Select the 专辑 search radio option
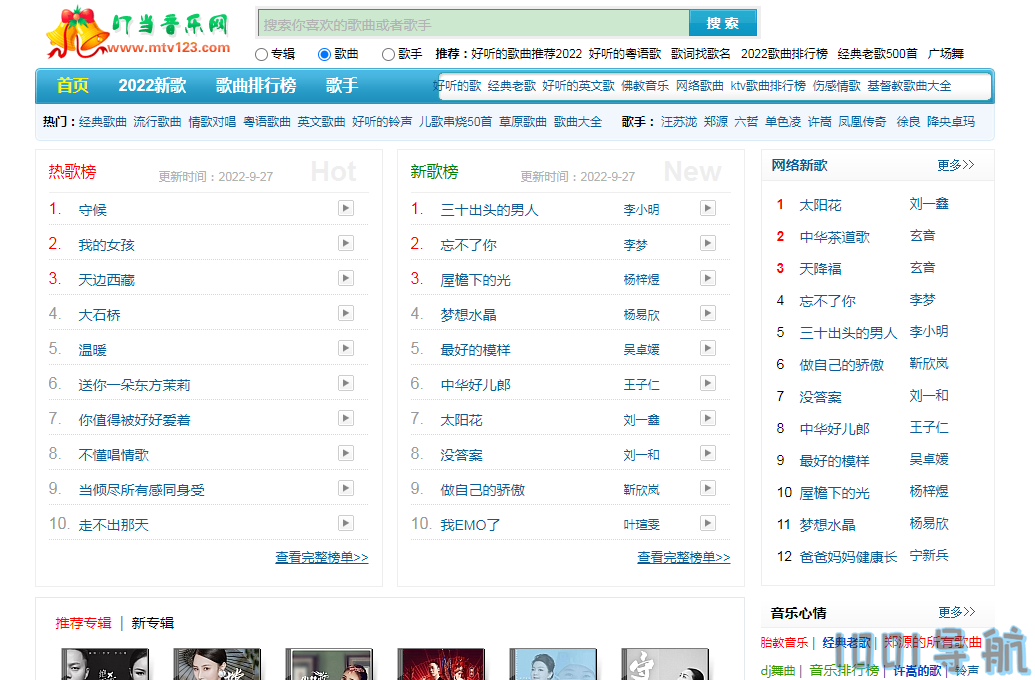 point(262,54)
